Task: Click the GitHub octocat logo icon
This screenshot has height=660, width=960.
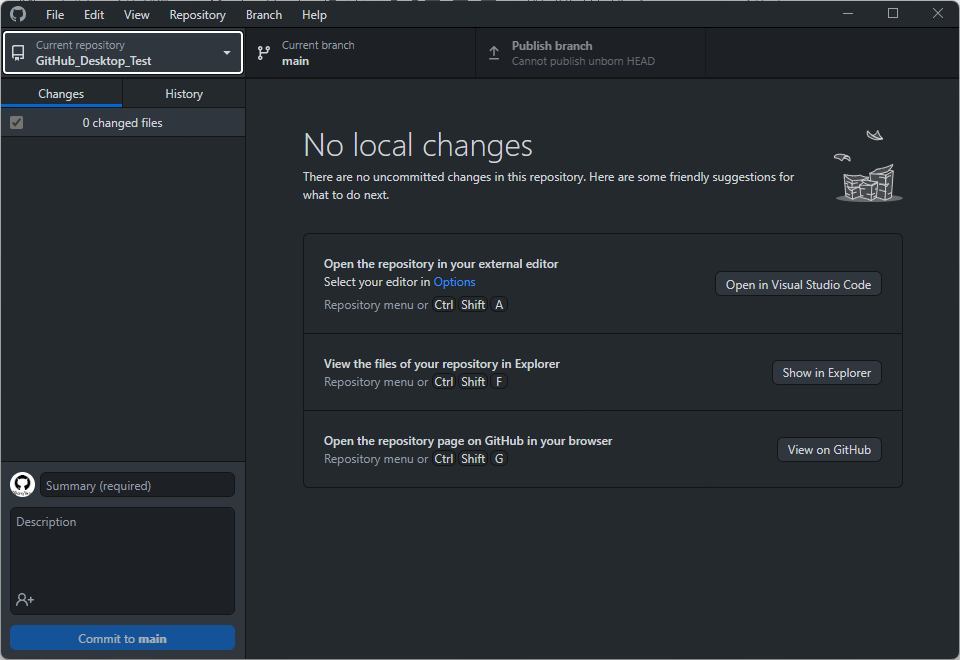Action: pyautogui.click(x=18, y=13)
